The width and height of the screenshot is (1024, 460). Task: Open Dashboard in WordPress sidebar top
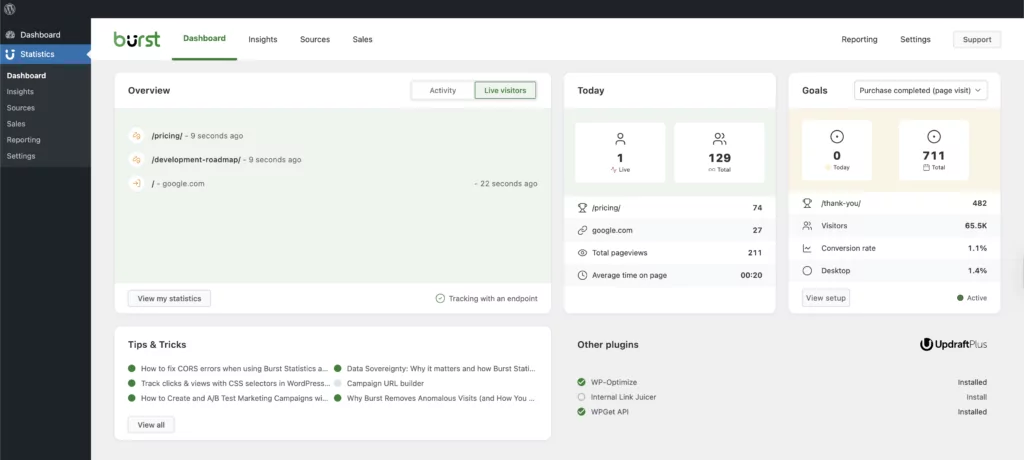46,35
